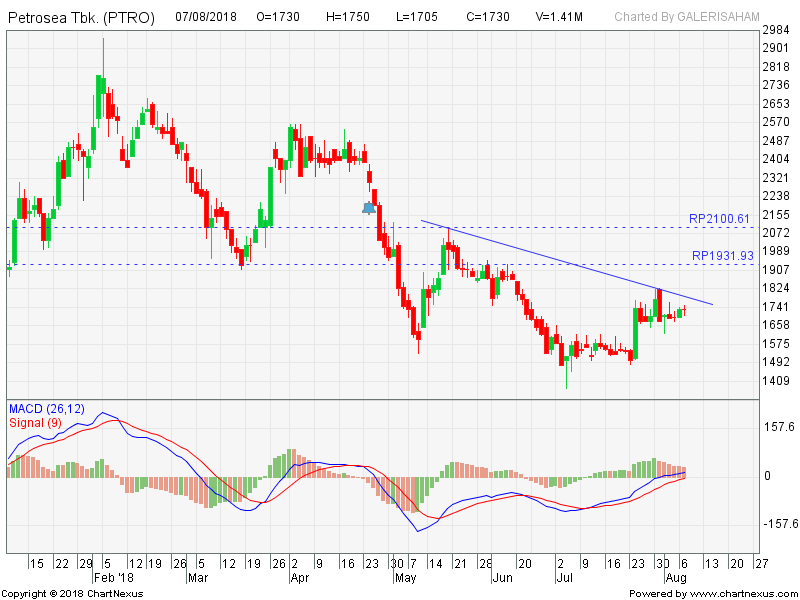The image size is (800, 600).
Task: Click the blue descending trendline's right end
Action: click(x=712, y=303)
